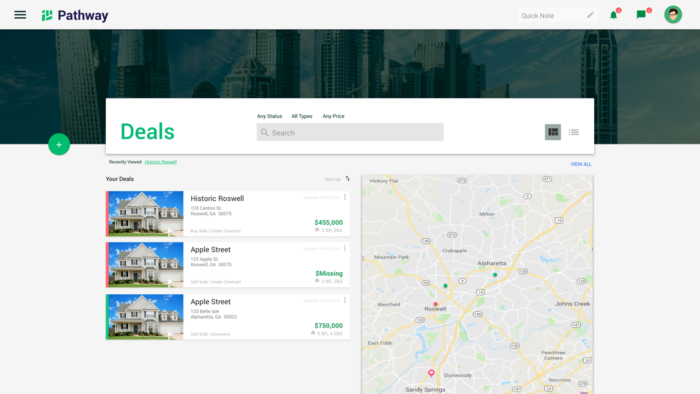Click the Quick Note pencil icon
The width and height of the screenshot is (700, 394).
pyautogui.click(x=590, y=15)
